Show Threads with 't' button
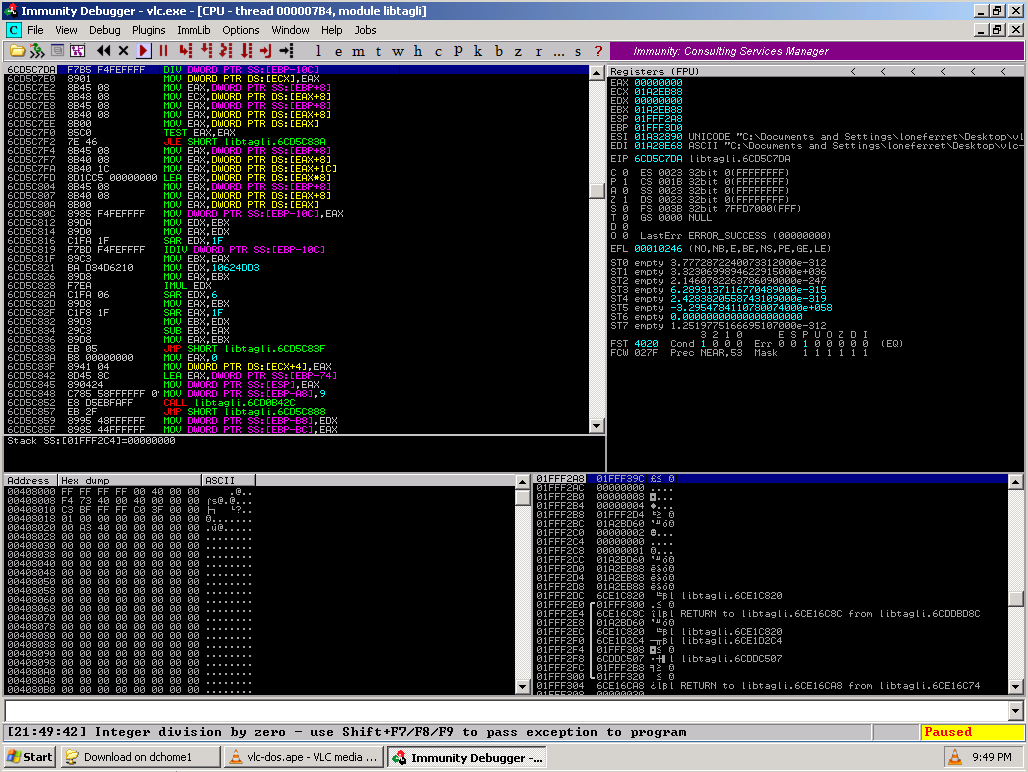 tap(378, 51)
